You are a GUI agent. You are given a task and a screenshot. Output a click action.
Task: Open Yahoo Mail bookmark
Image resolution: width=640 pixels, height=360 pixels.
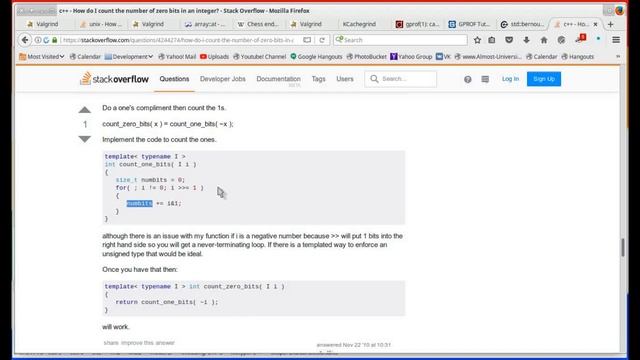pos(177,57)
